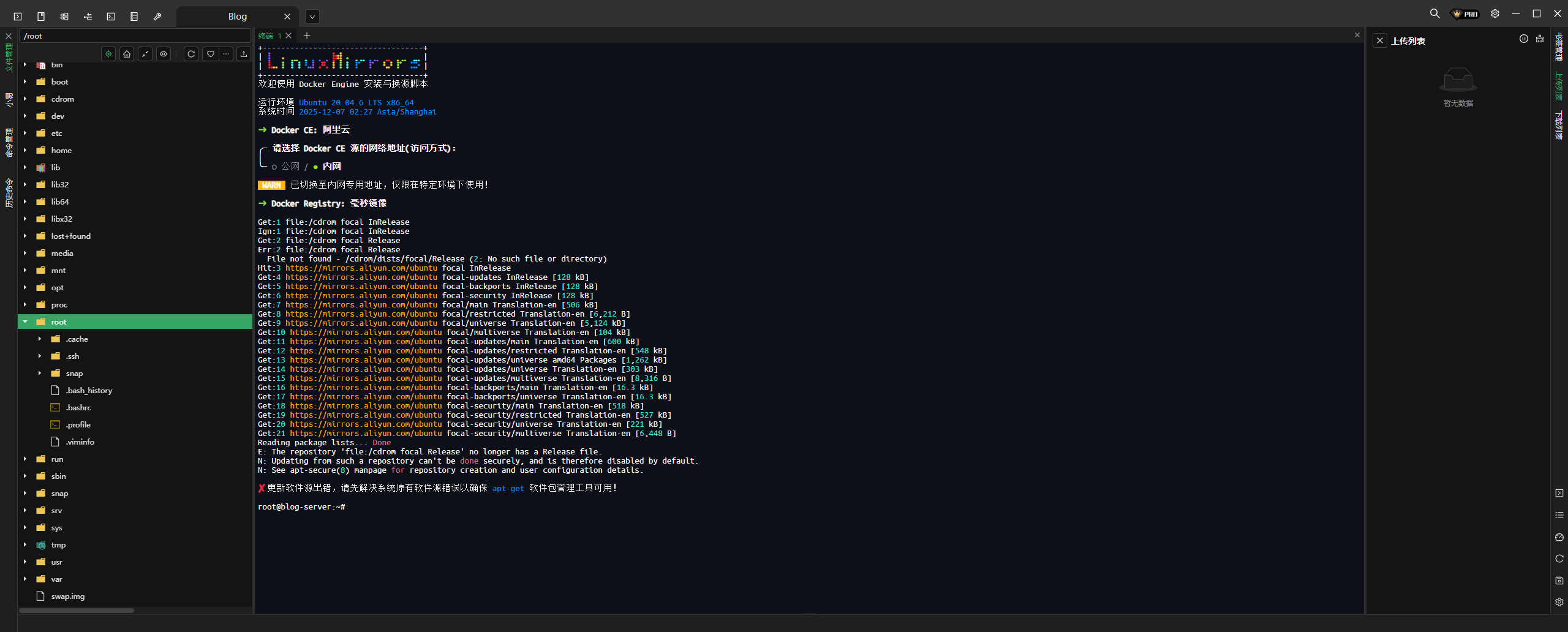Clear the upload list with broom icon
Viewport: 1568px width, 632px height.
tap(1539, 39)
